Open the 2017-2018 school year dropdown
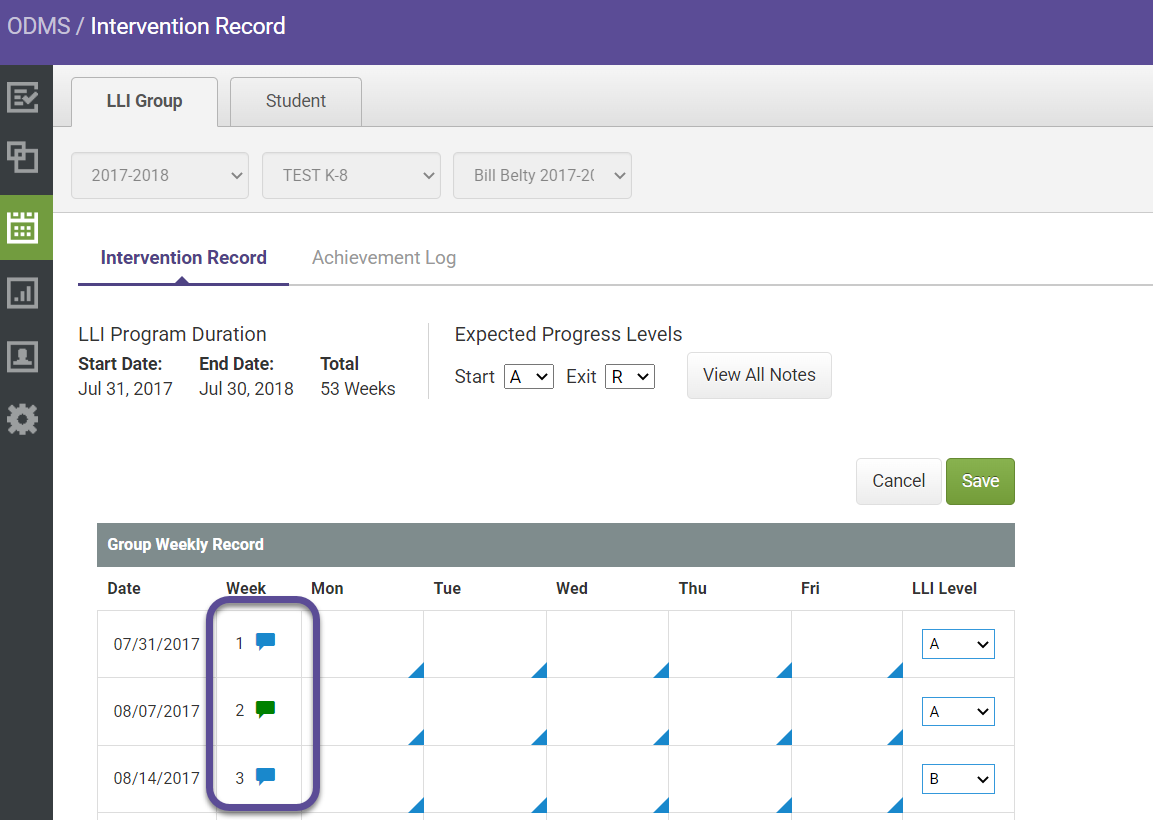This screenshot has height=820, width=1153. [159, 175]
